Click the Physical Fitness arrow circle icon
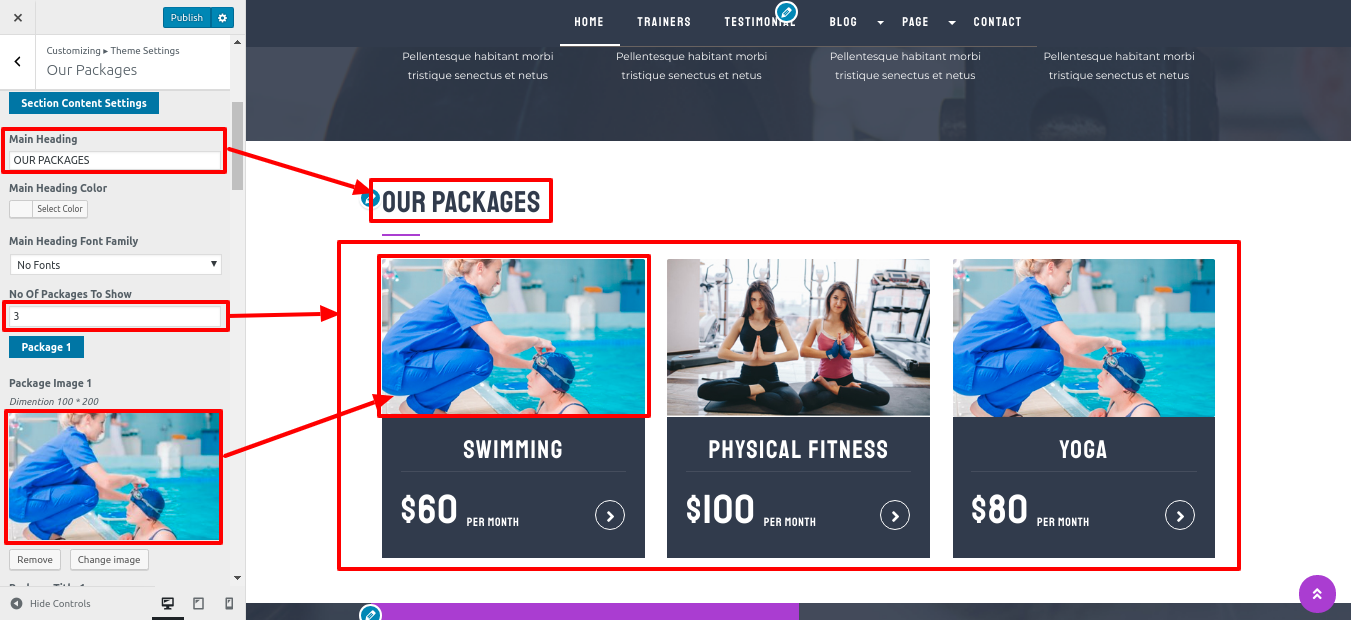This screenshot has height=620, width=1351. click(895, 515)
